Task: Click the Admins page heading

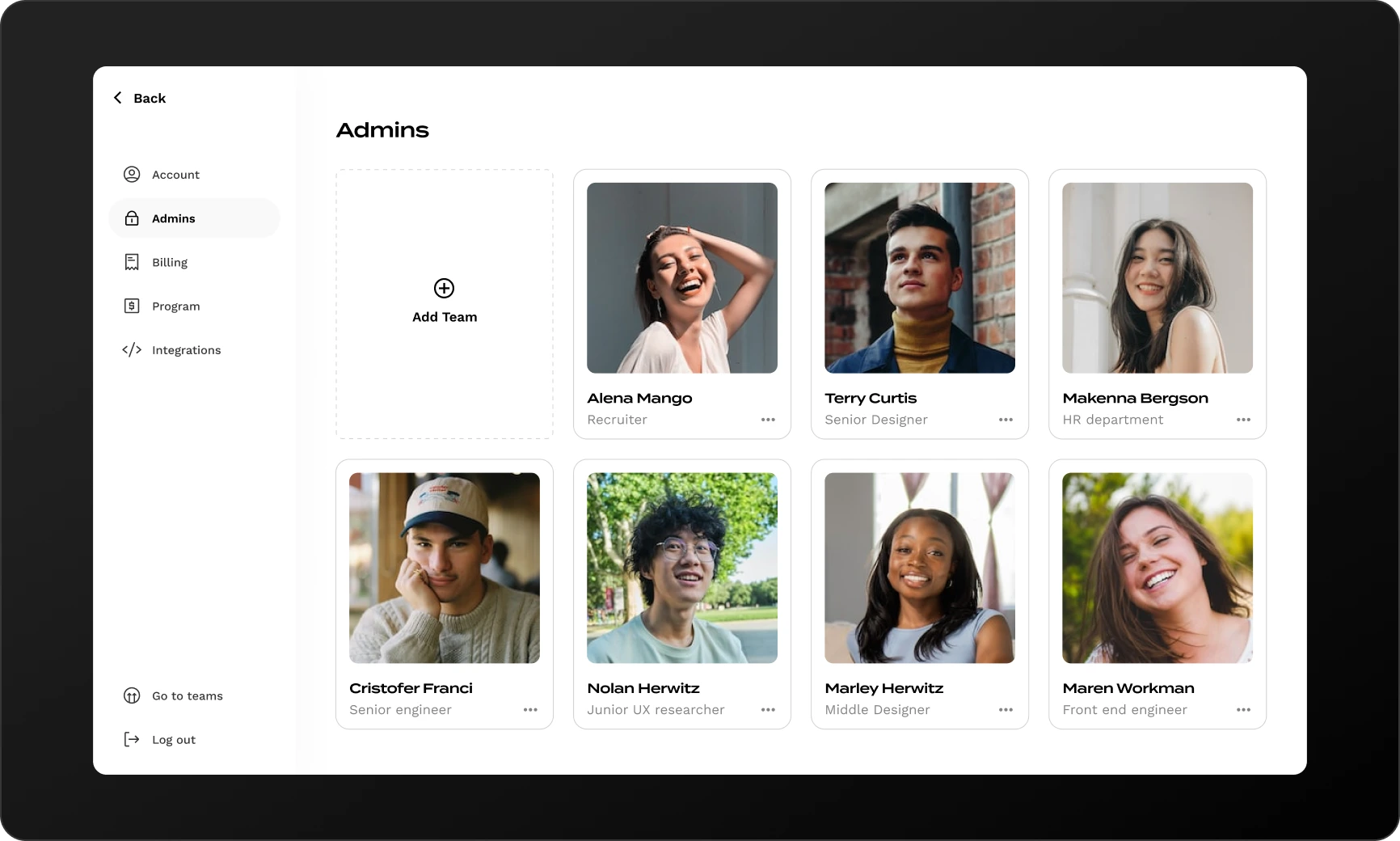Action: 382,130
